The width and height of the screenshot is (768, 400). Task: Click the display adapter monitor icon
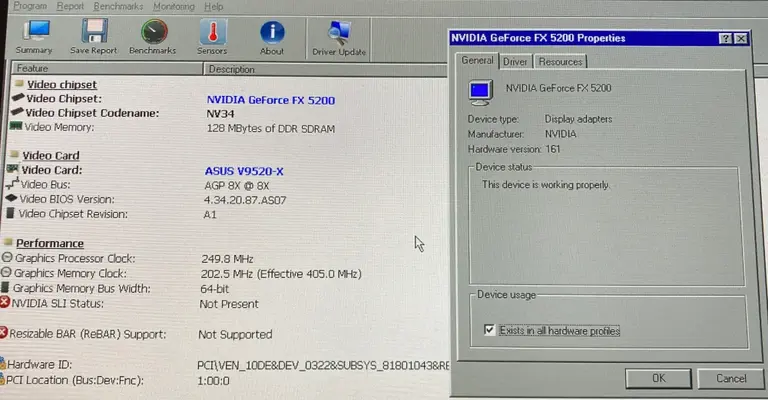[482, 91]
